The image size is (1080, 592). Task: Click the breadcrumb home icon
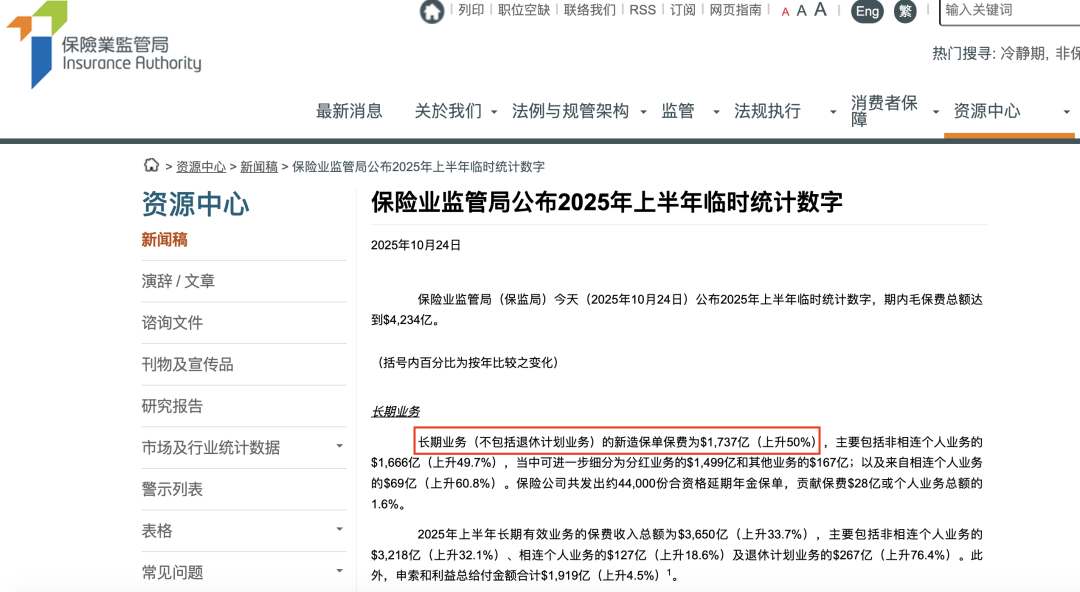(x=151, y=166)
